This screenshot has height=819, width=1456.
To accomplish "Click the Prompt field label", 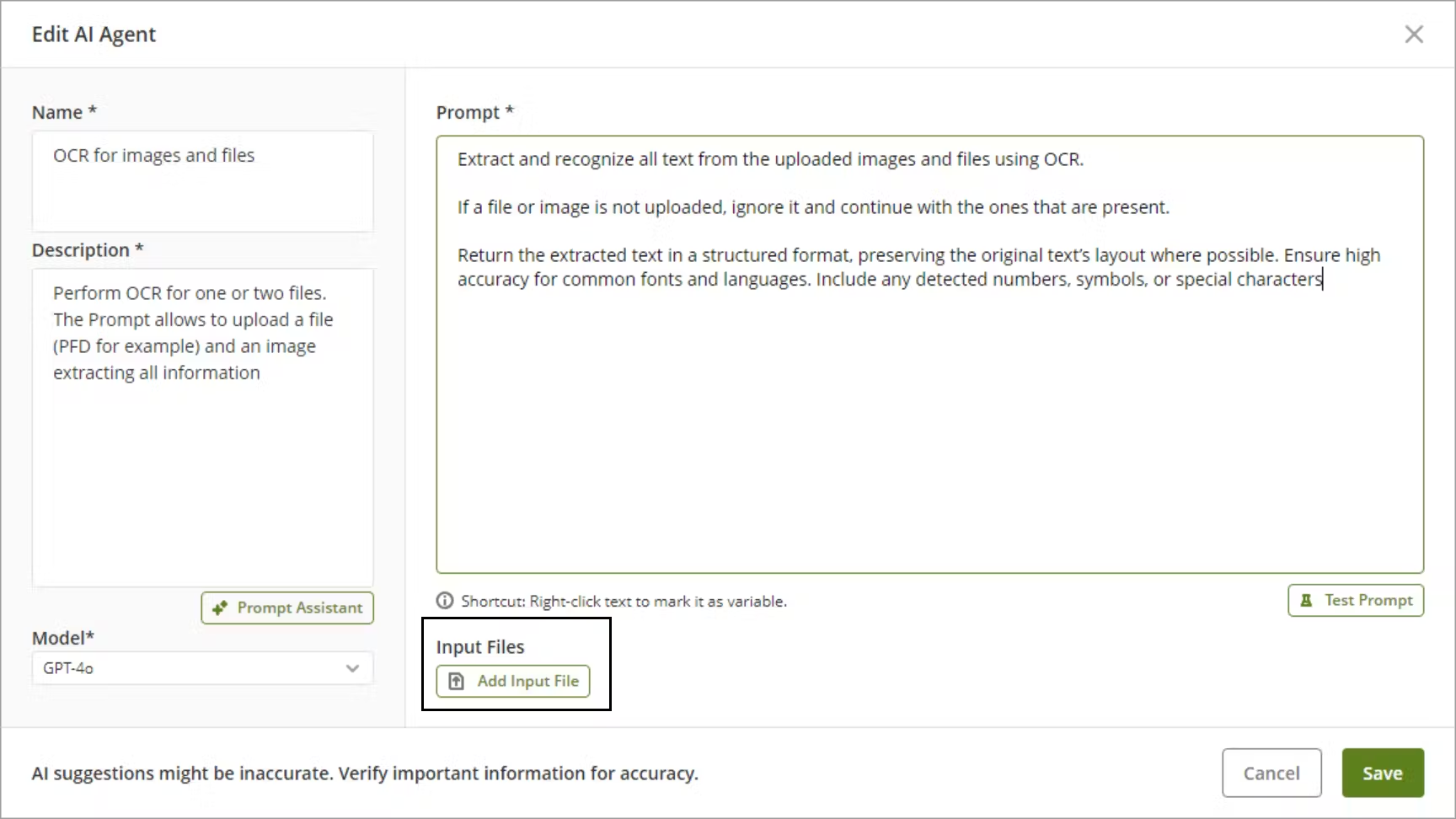I will pyautogui.click(x=474, y=112).
